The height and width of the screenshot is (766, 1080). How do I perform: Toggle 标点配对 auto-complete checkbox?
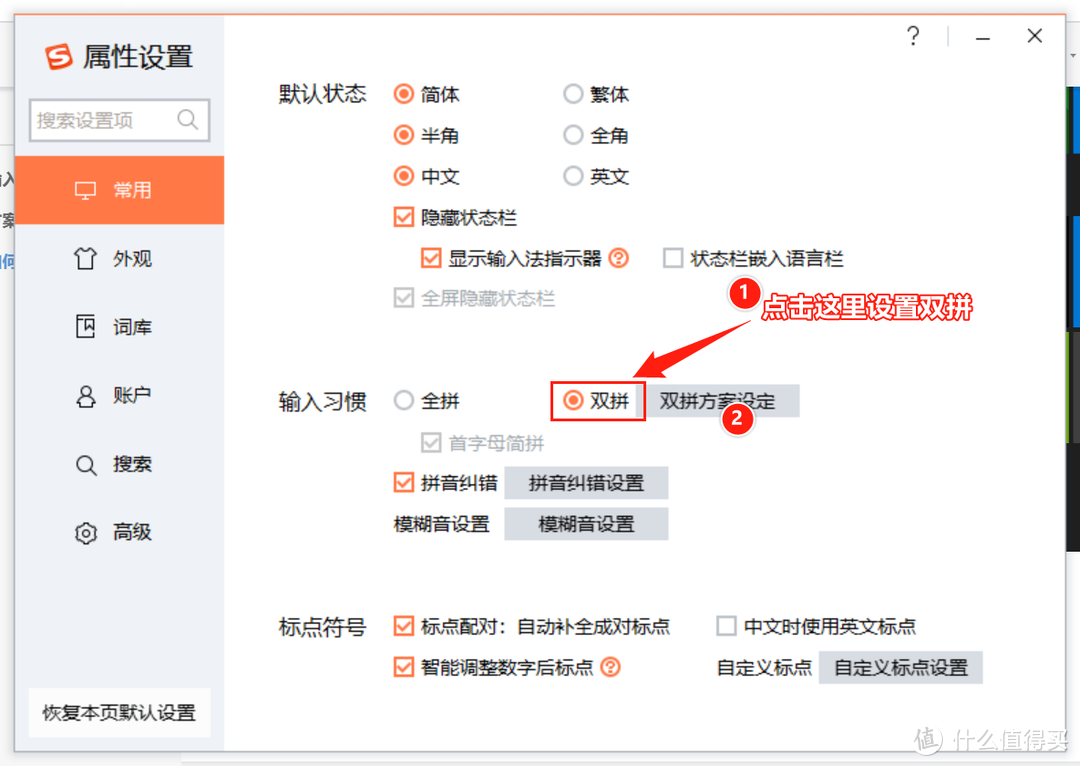pyautogui.click(x=404, y=626)
